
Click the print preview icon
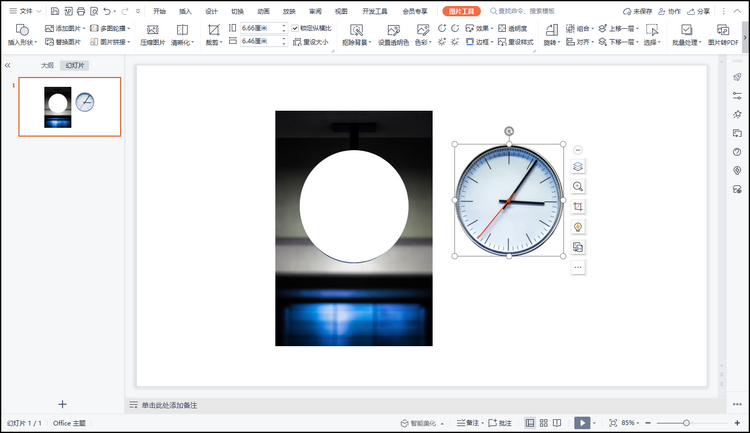(x=94, y=11)
